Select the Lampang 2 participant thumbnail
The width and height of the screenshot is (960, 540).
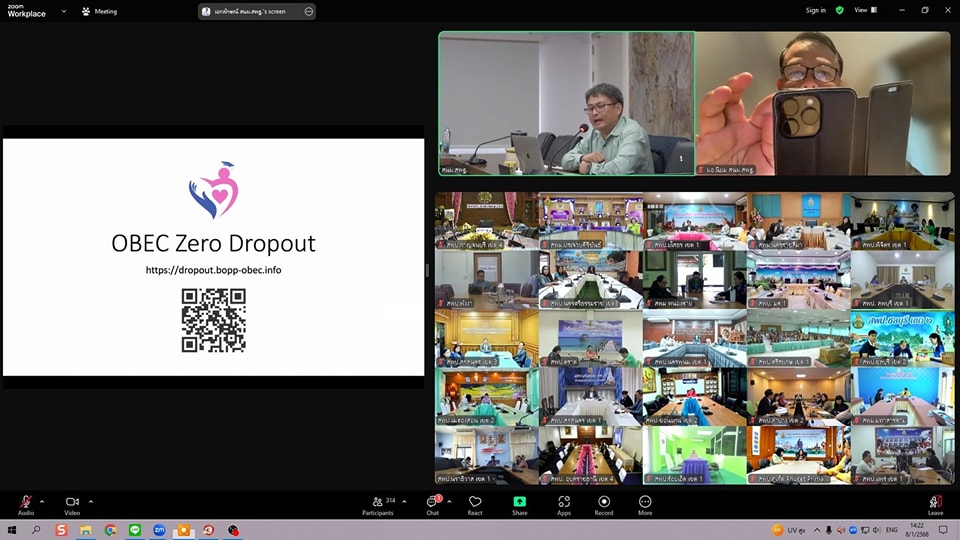click(x=798, y=397)
